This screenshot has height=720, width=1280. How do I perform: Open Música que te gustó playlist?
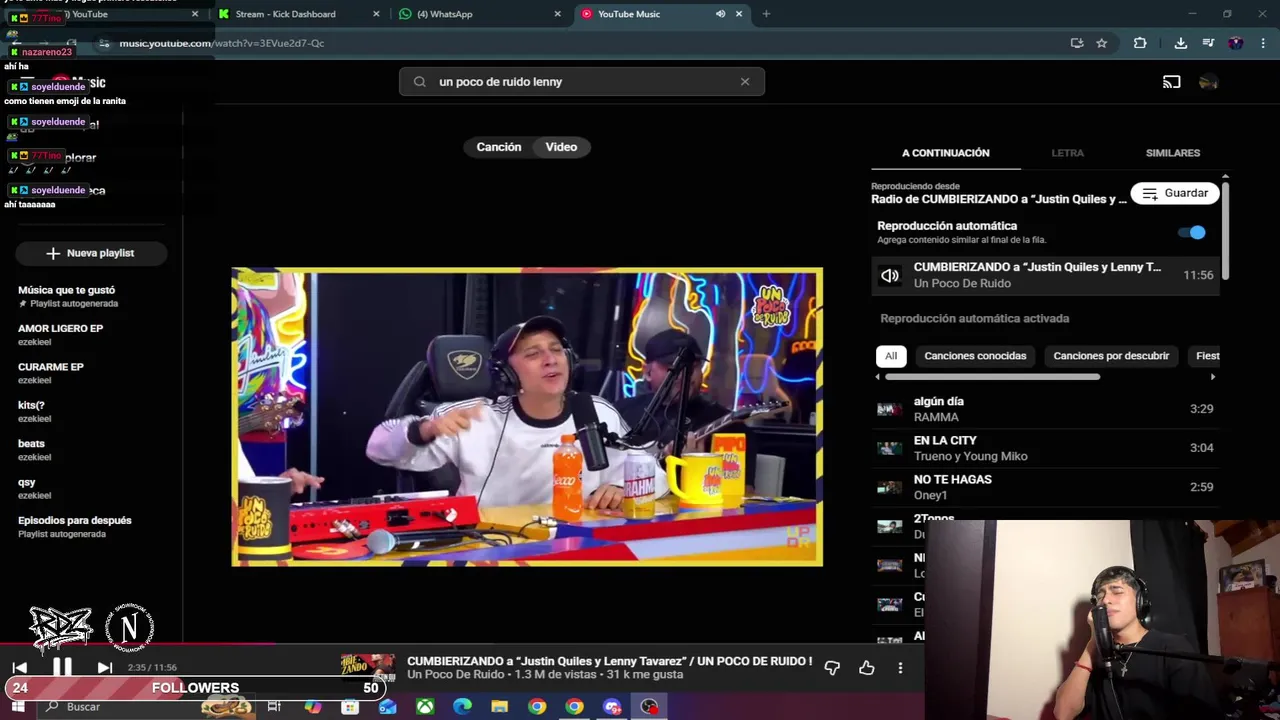(67, 296)
